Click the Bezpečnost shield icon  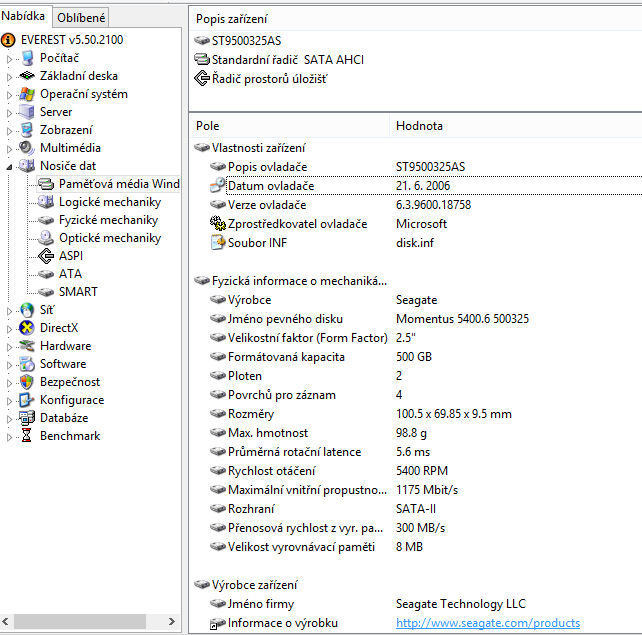click(27, 382)
